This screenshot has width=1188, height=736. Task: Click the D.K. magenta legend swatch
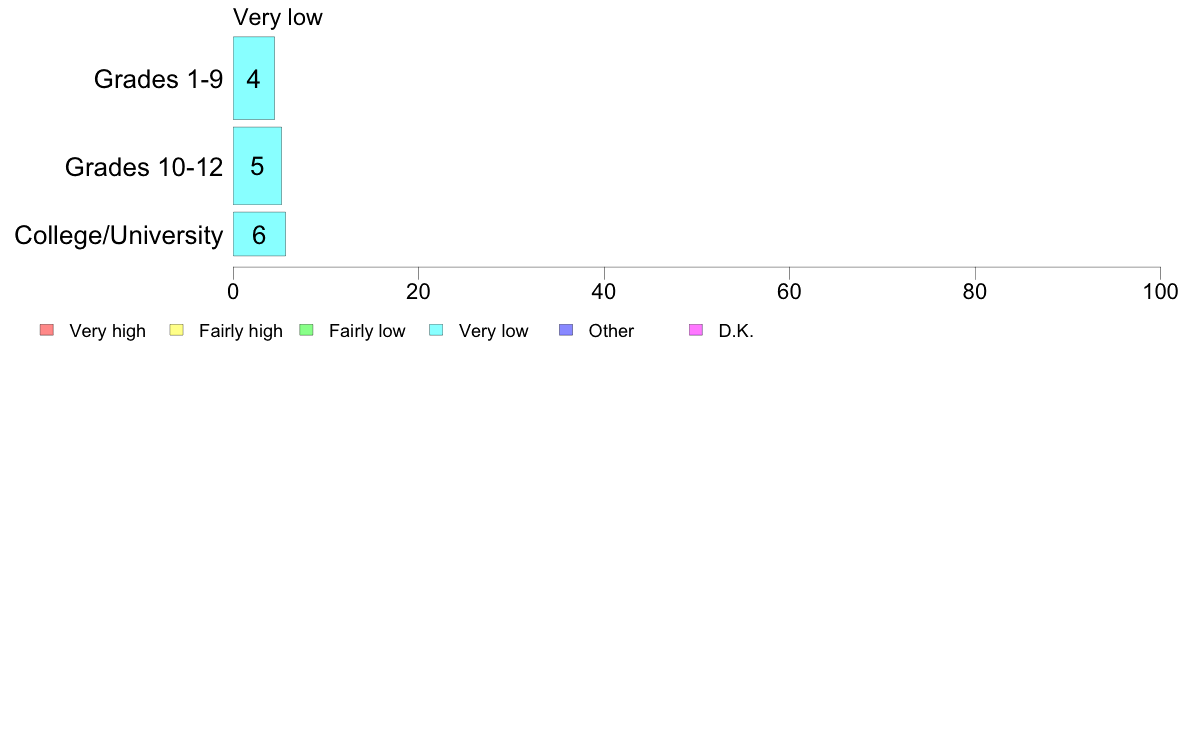click(696, 330)
